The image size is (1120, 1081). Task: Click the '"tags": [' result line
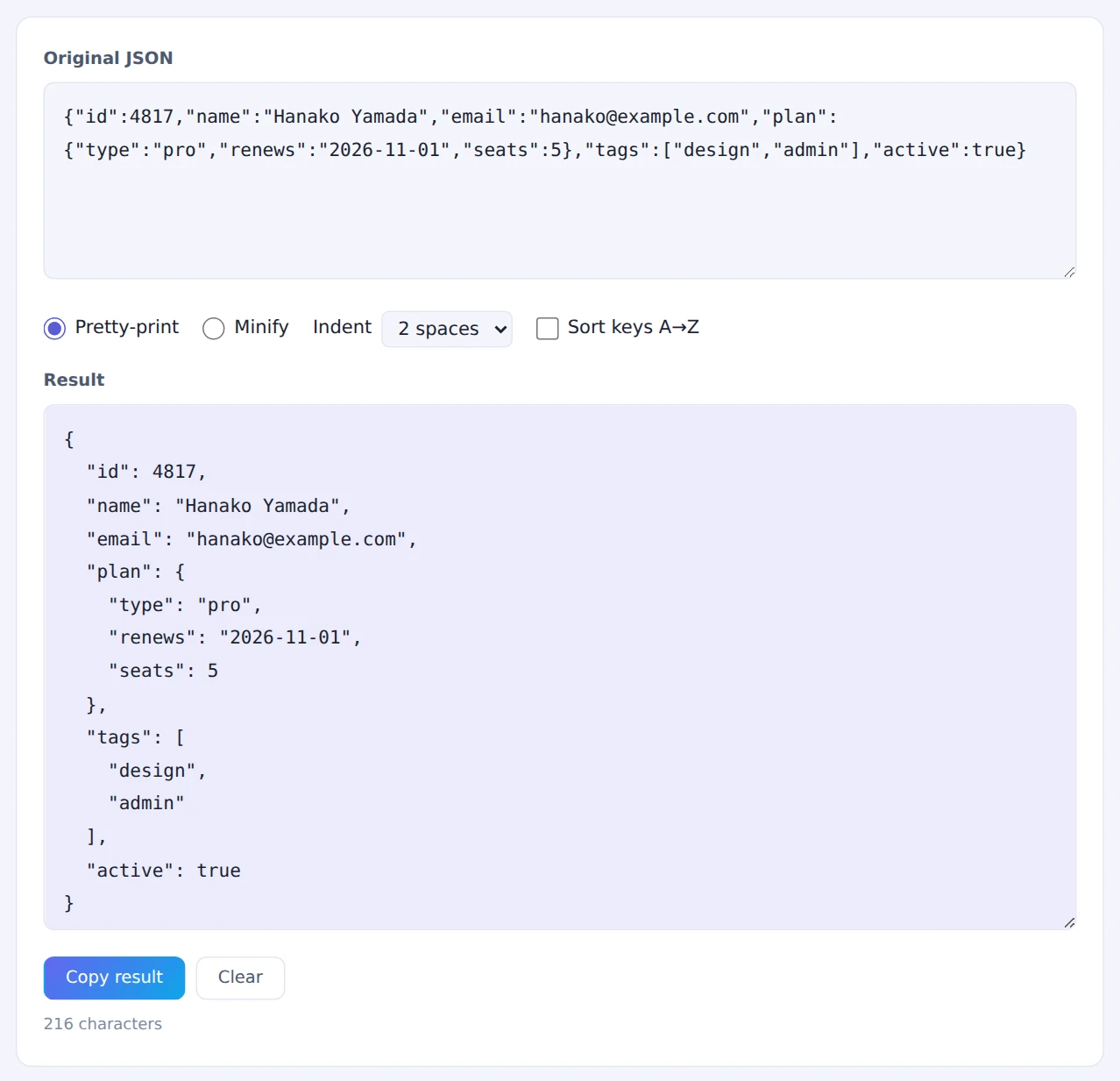[x=136, y=737]
